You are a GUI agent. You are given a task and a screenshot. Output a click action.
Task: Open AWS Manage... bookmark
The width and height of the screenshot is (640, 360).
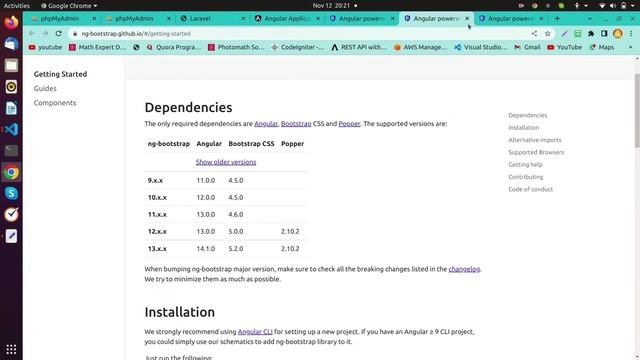click(420, 47)
